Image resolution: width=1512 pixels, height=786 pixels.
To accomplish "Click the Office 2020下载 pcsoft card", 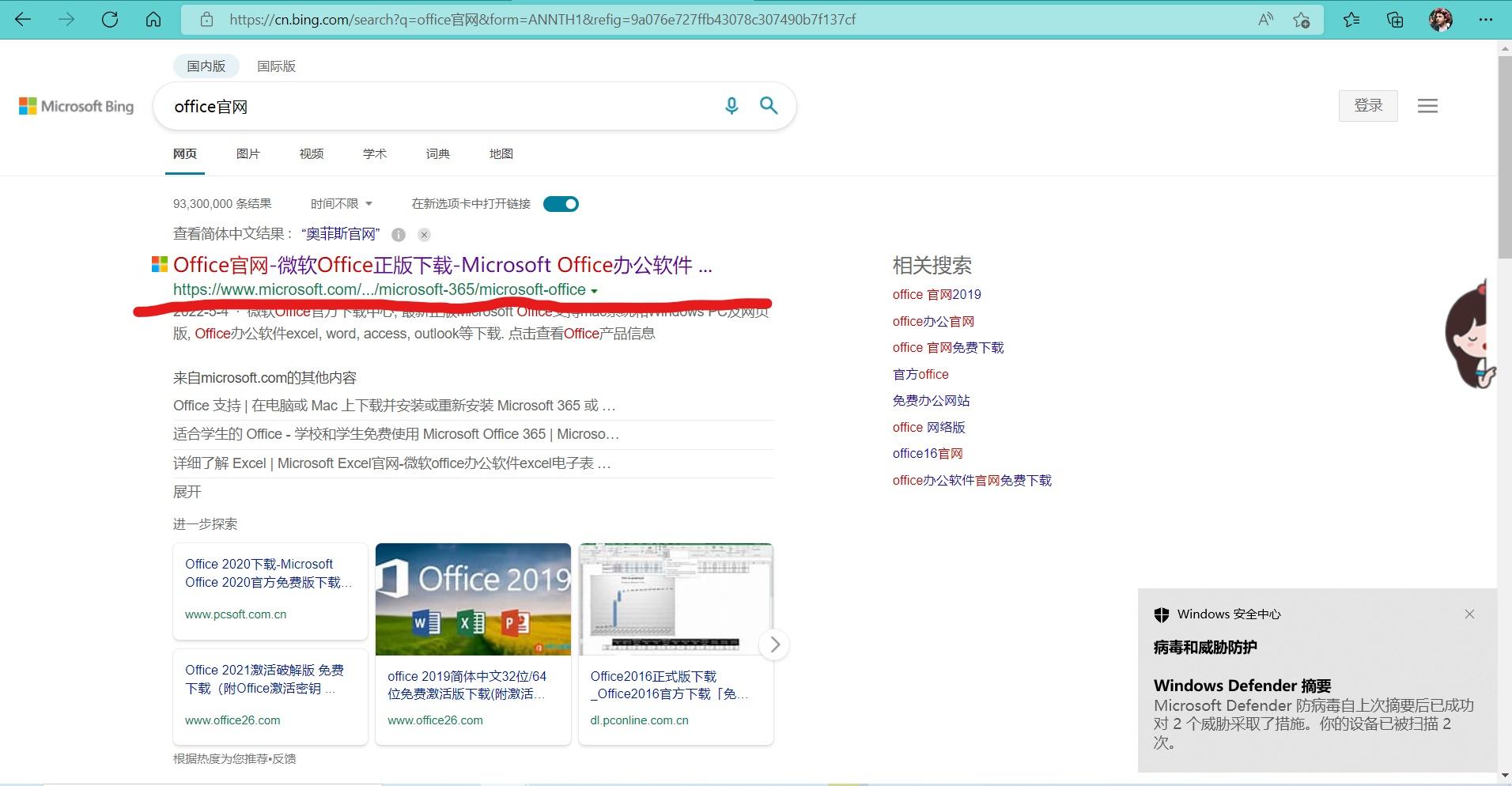I will [x=270, y=591].
